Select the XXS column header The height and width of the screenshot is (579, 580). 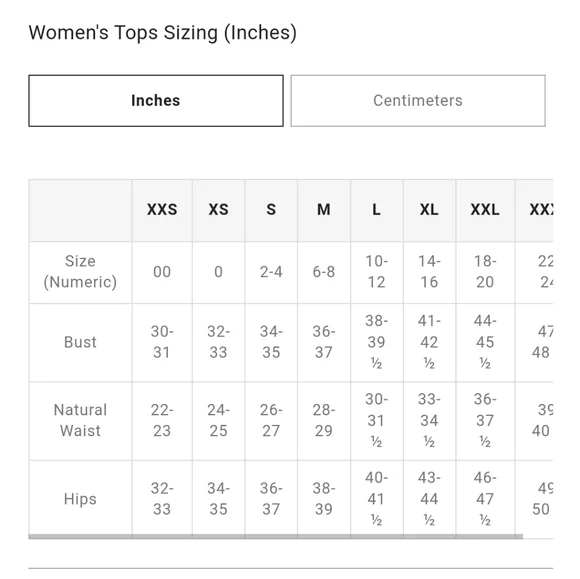(x=162, y=210)
